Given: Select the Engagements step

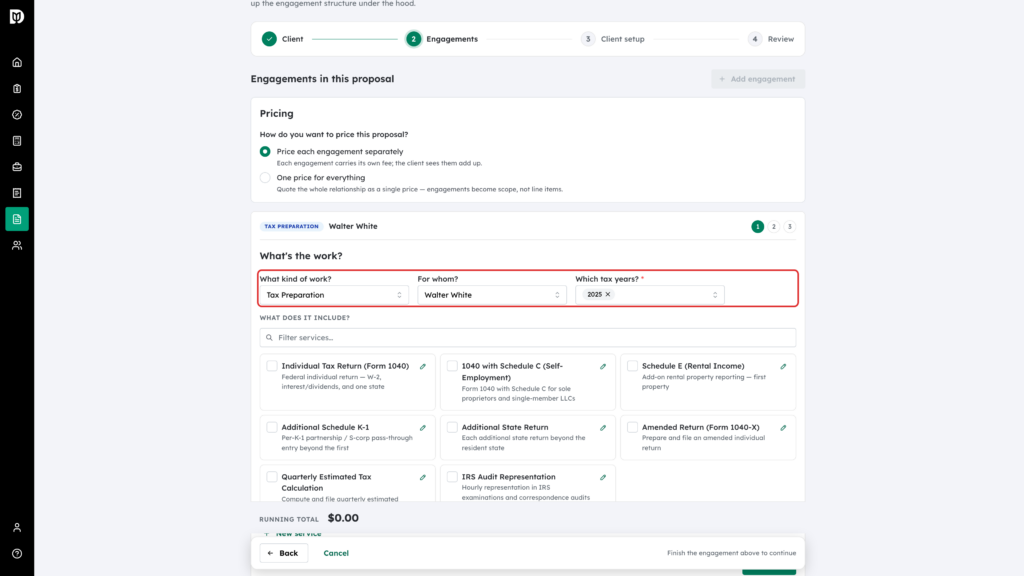Looking at the screenshot, I should [442, 39].
